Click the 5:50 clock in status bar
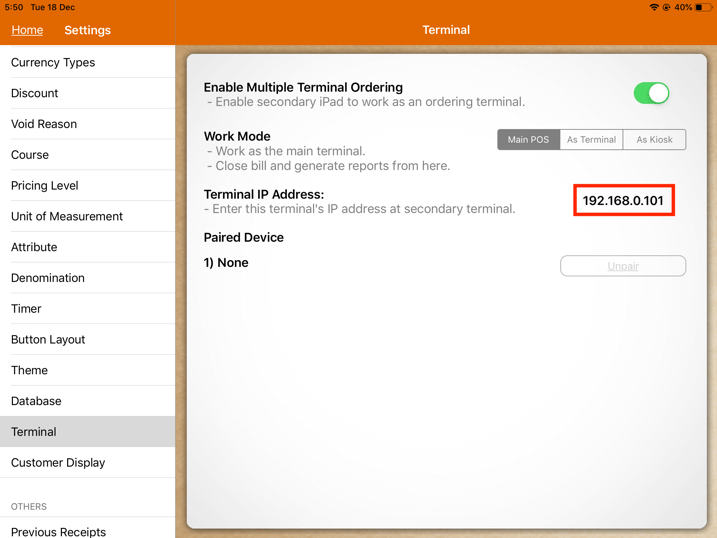717x538 pixels. point(14,7)
